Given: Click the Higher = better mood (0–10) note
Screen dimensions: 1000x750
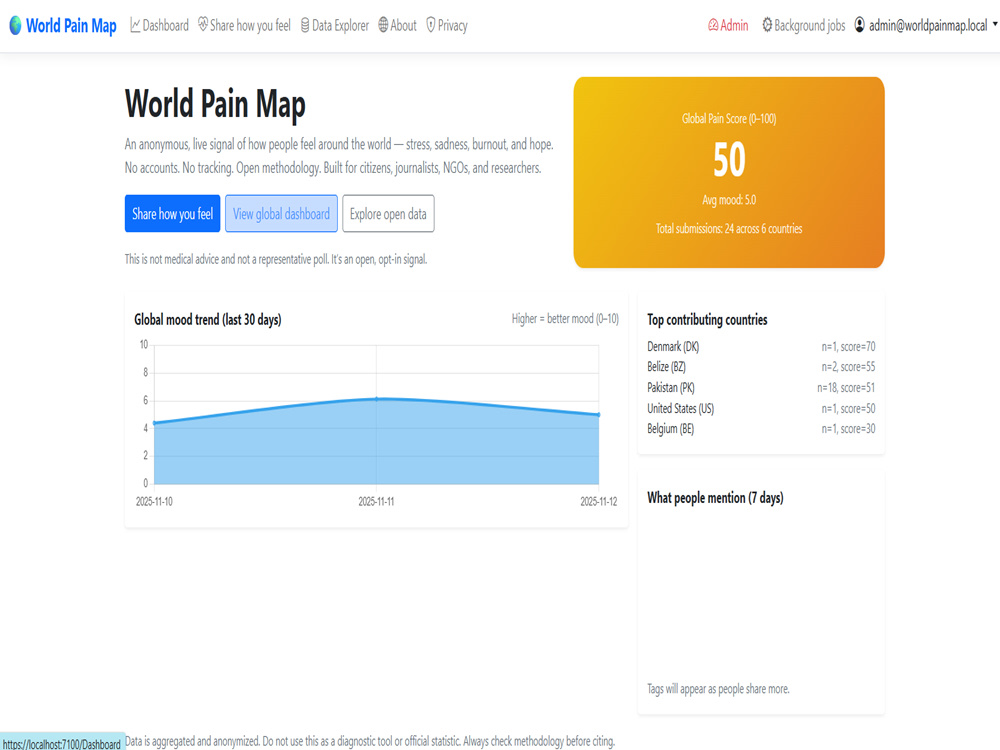Looking at the screenshot, I should coord(565,318).
